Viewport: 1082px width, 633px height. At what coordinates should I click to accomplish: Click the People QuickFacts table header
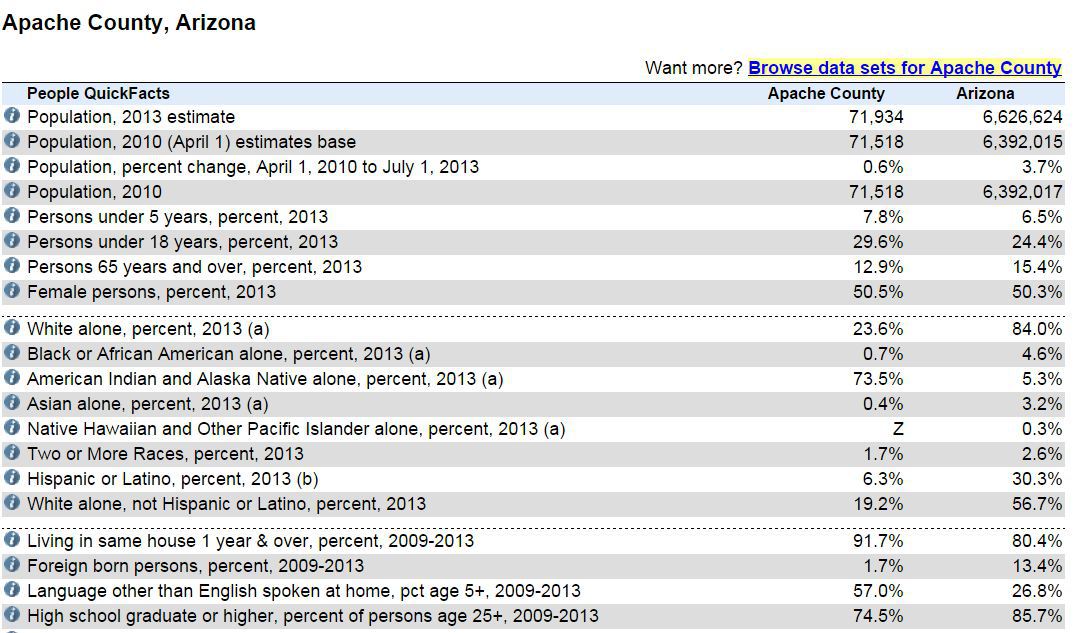click(98, 93)
